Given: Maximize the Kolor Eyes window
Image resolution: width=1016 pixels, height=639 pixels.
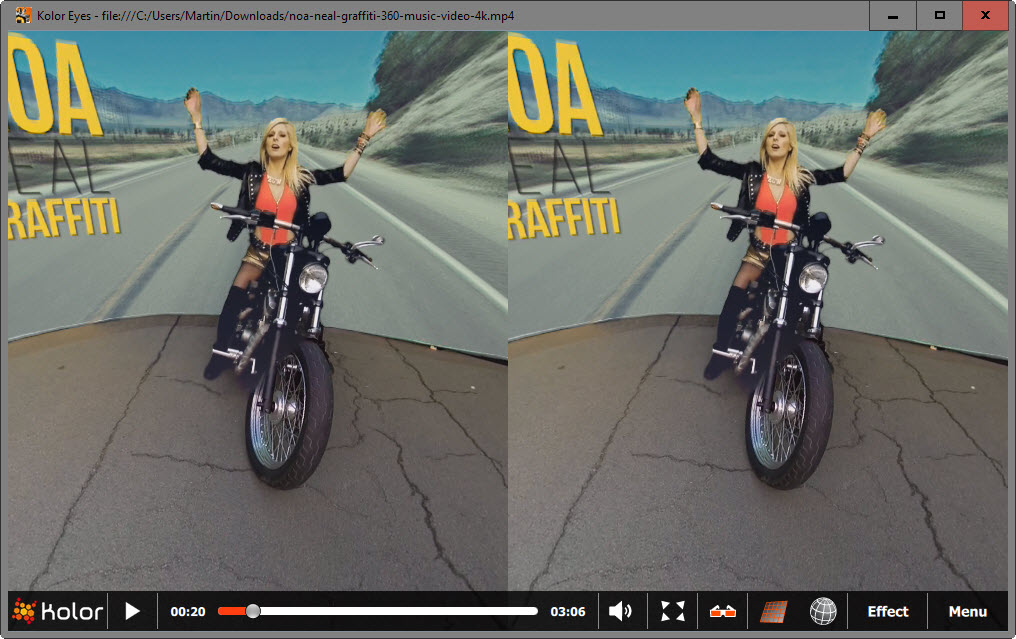Looking at the screenshot, I should pos(940,16).
